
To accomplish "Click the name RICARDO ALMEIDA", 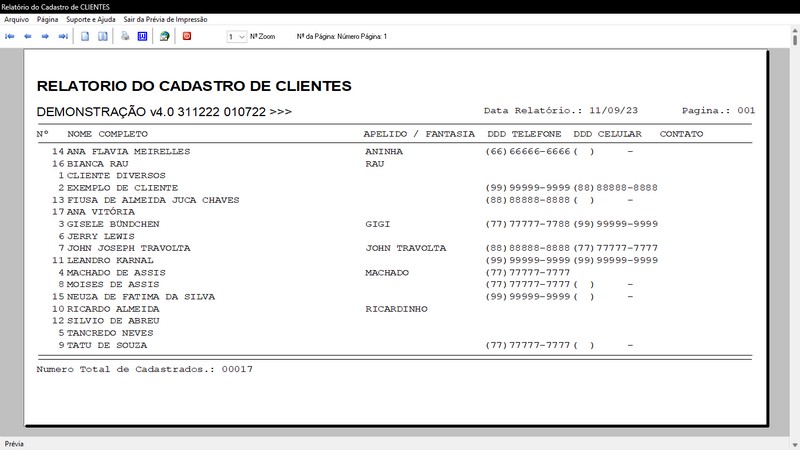I will [x=113, y=309].
